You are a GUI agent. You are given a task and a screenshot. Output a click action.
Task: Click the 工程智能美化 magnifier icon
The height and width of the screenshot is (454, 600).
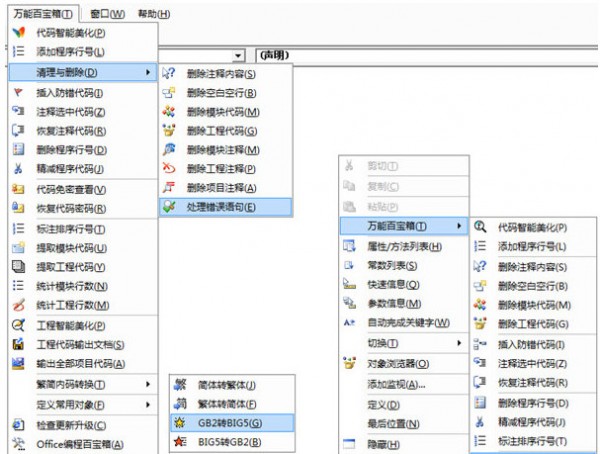[17, 326]
